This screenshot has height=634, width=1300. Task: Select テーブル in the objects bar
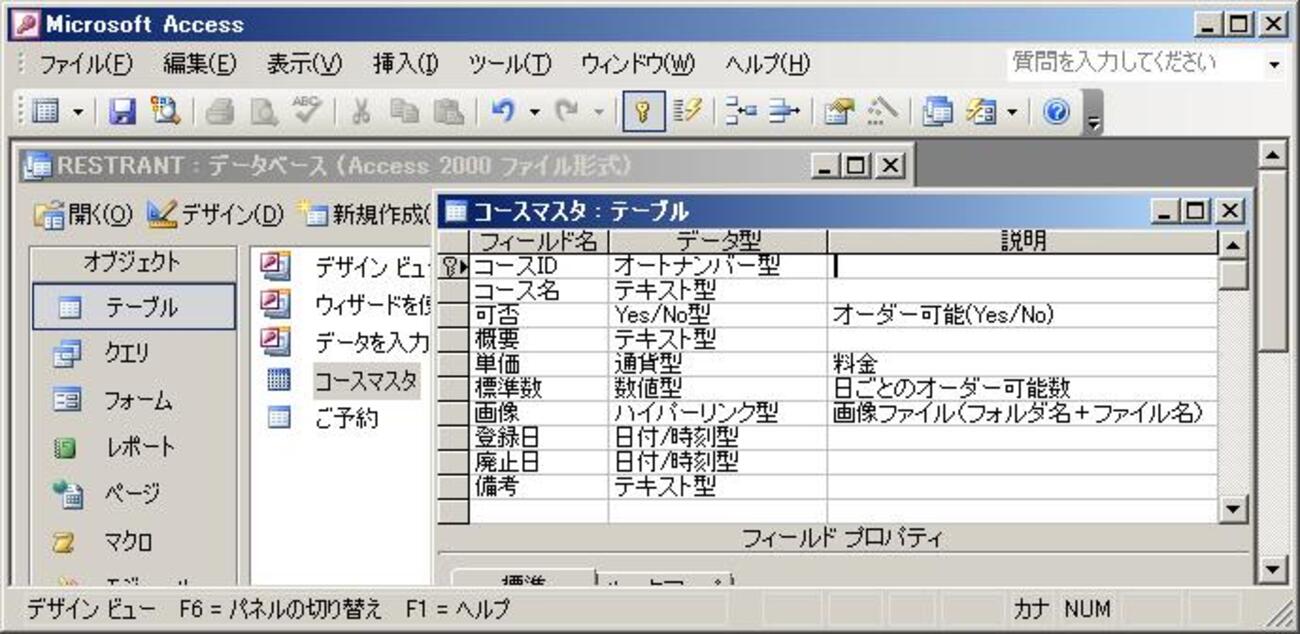tap(134, 308)
